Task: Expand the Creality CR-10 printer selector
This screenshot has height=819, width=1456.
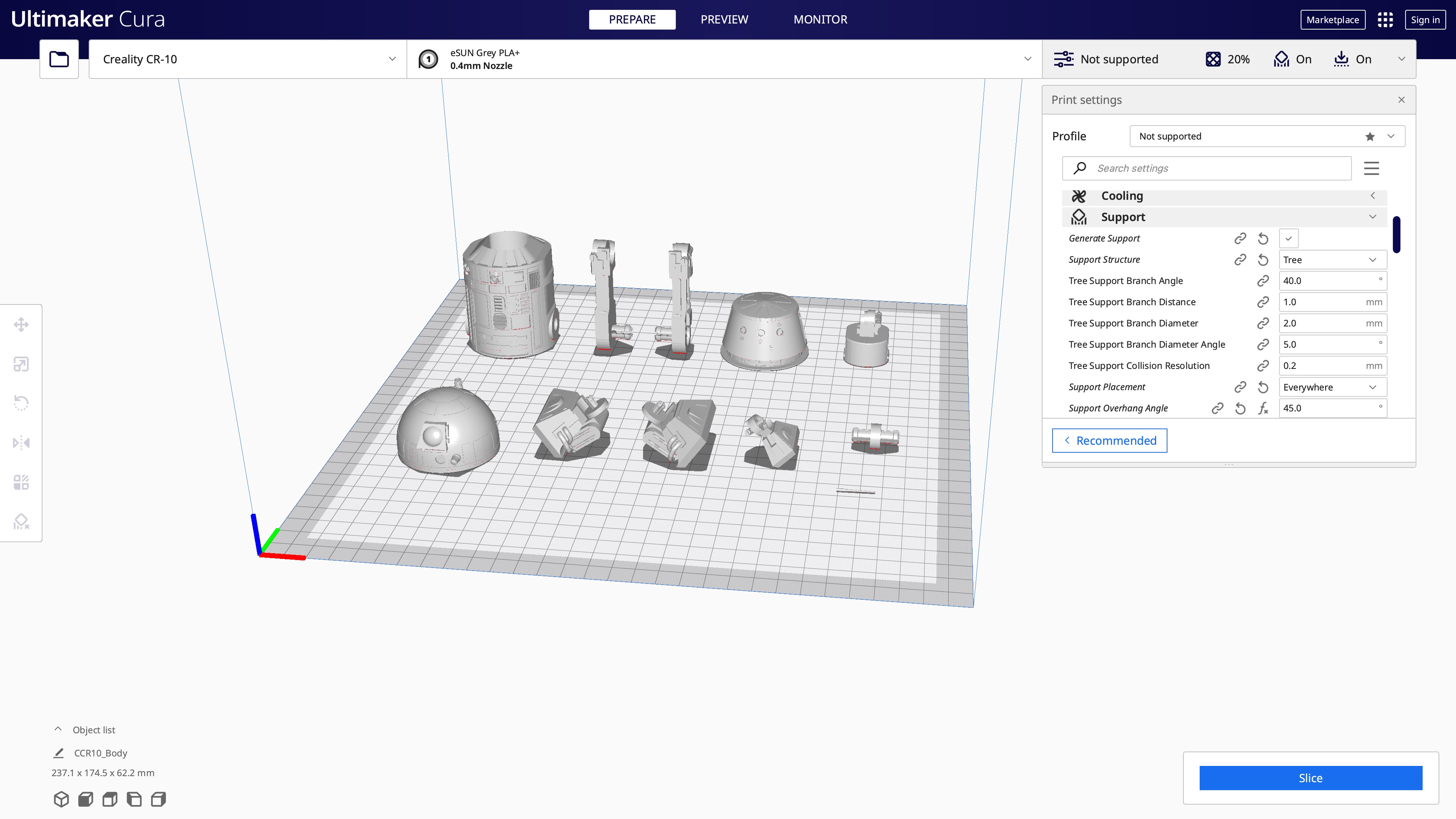Action: (248, 60)
